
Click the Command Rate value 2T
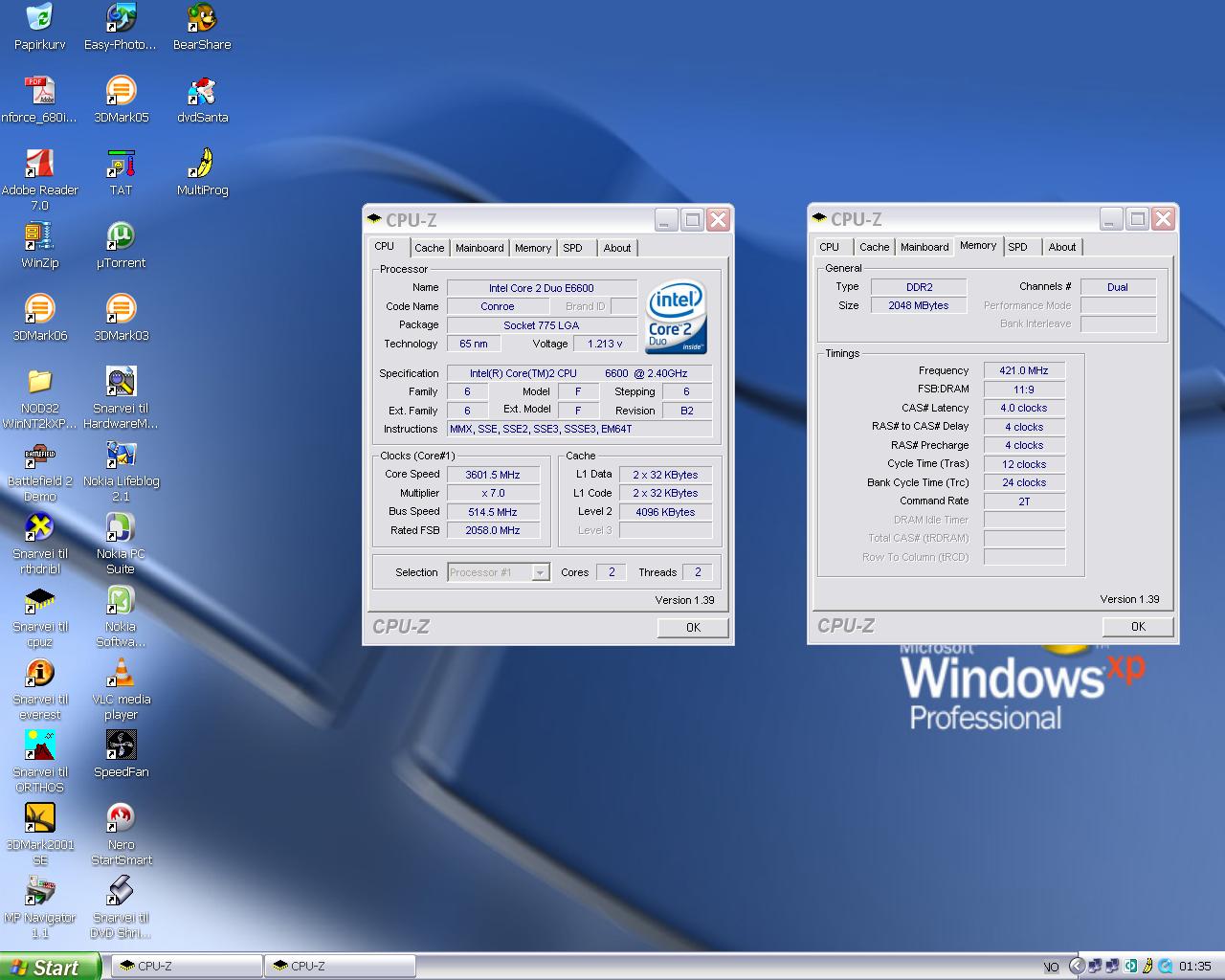point(1024,501)
